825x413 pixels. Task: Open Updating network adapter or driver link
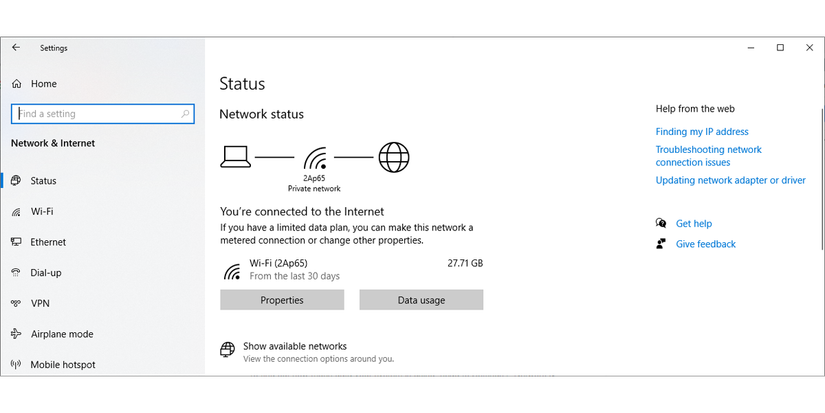click(730, 181)
